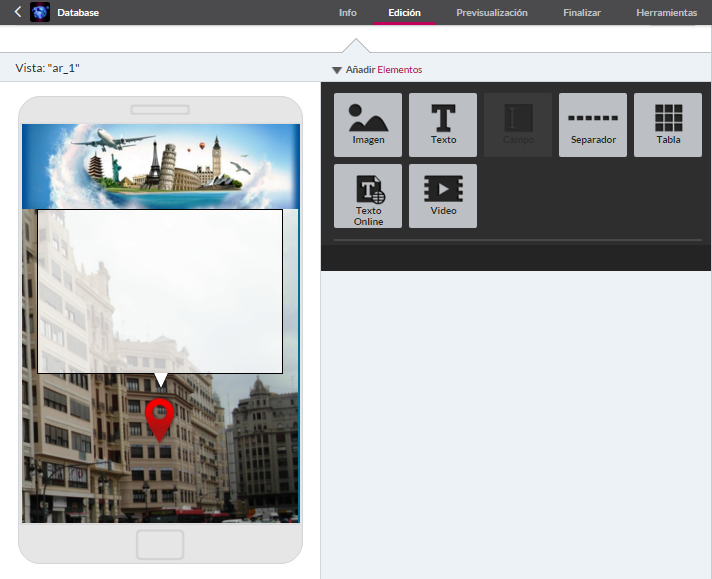Click the Vista "ar_1" label
Image resolution: width=712 pixels, height=579 pixels.
(47, 68)
